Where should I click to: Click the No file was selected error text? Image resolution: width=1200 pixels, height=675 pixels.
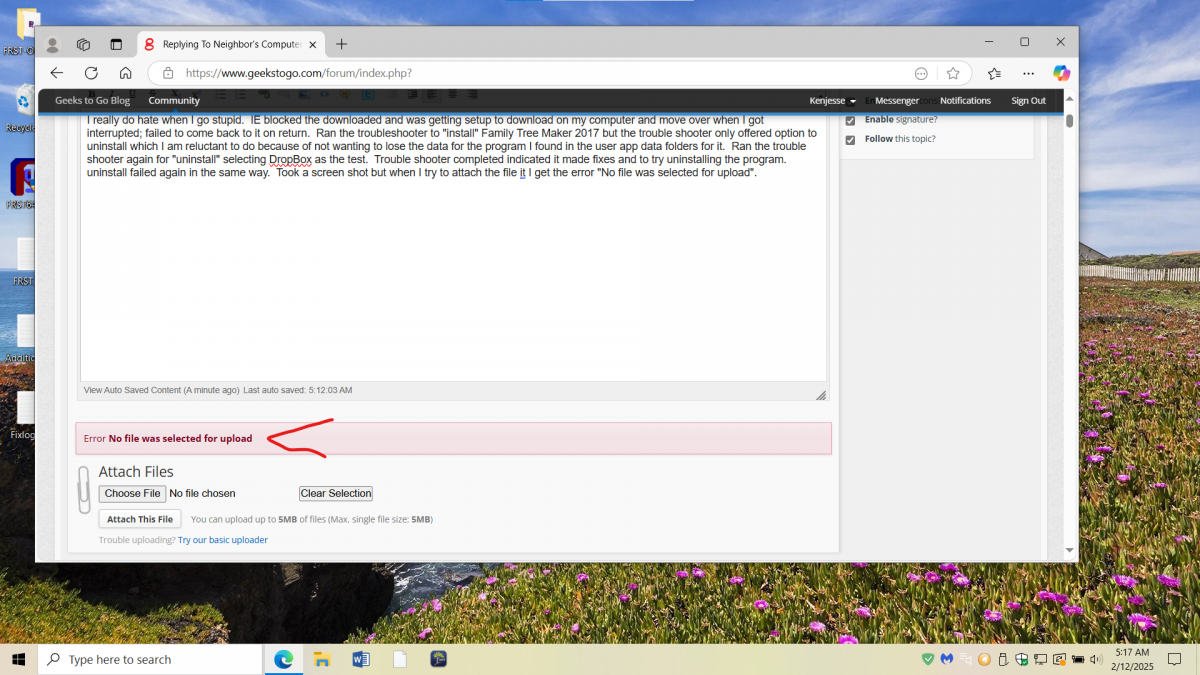(180, 438)
